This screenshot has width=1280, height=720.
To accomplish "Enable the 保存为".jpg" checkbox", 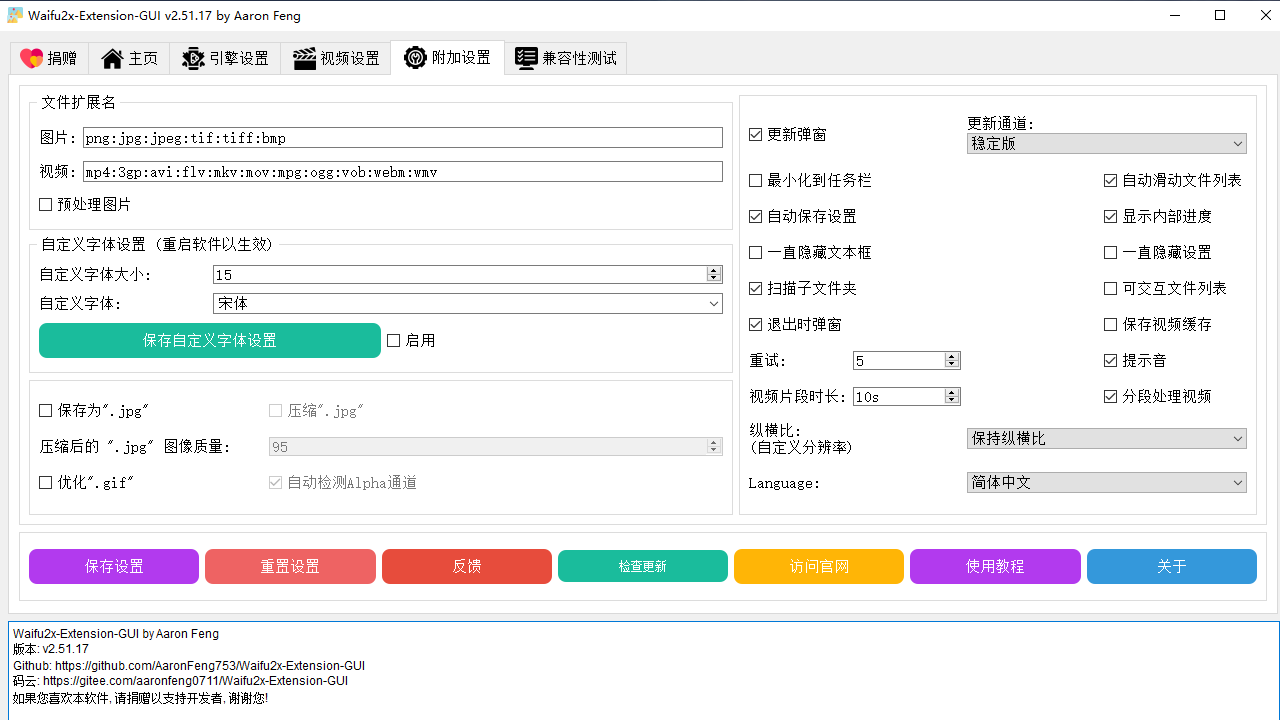I will tap(45, 410).
